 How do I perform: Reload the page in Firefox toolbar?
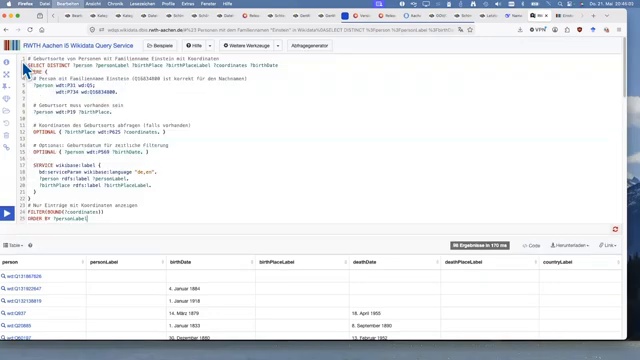[x=30, y=30]
